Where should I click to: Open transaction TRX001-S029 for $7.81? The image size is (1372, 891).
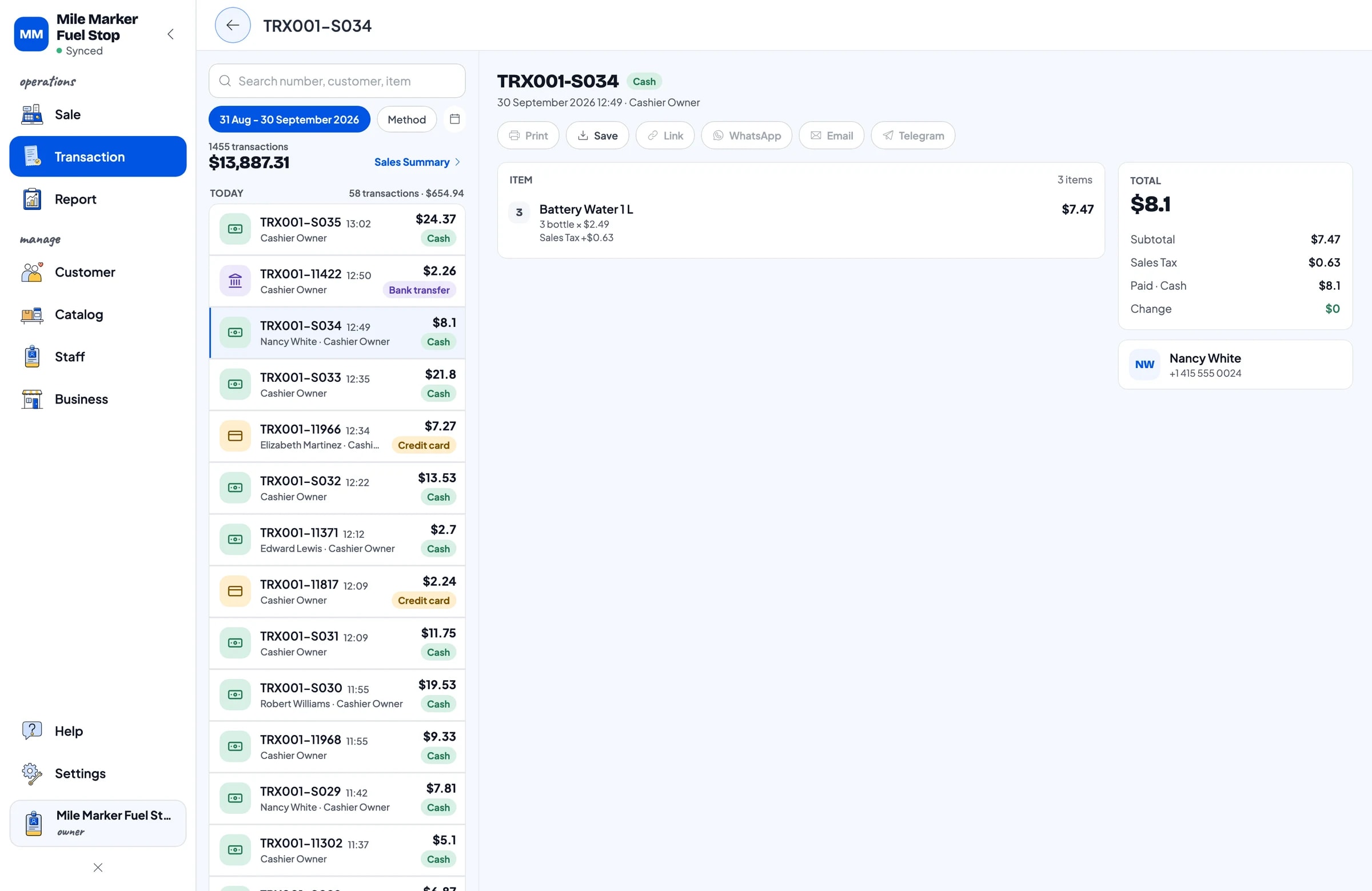tap(337, 798)
